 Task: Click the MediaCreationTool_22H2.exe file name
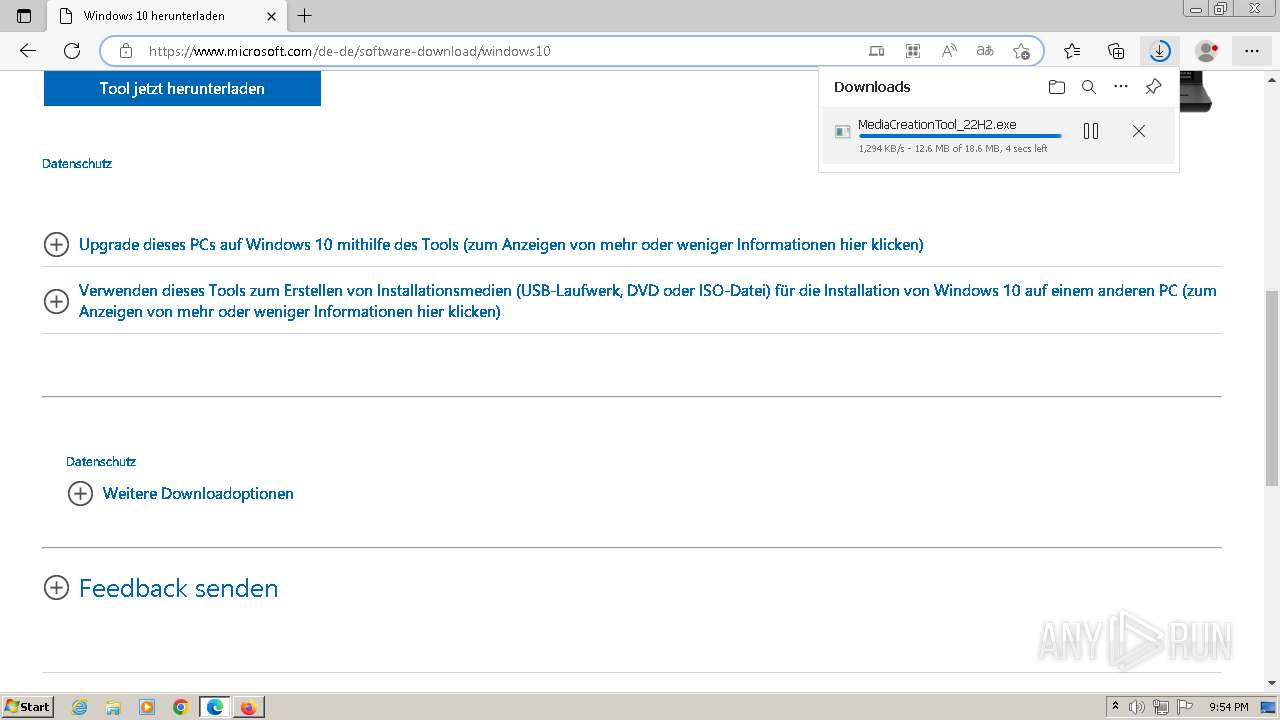click(x=937, y=125)
